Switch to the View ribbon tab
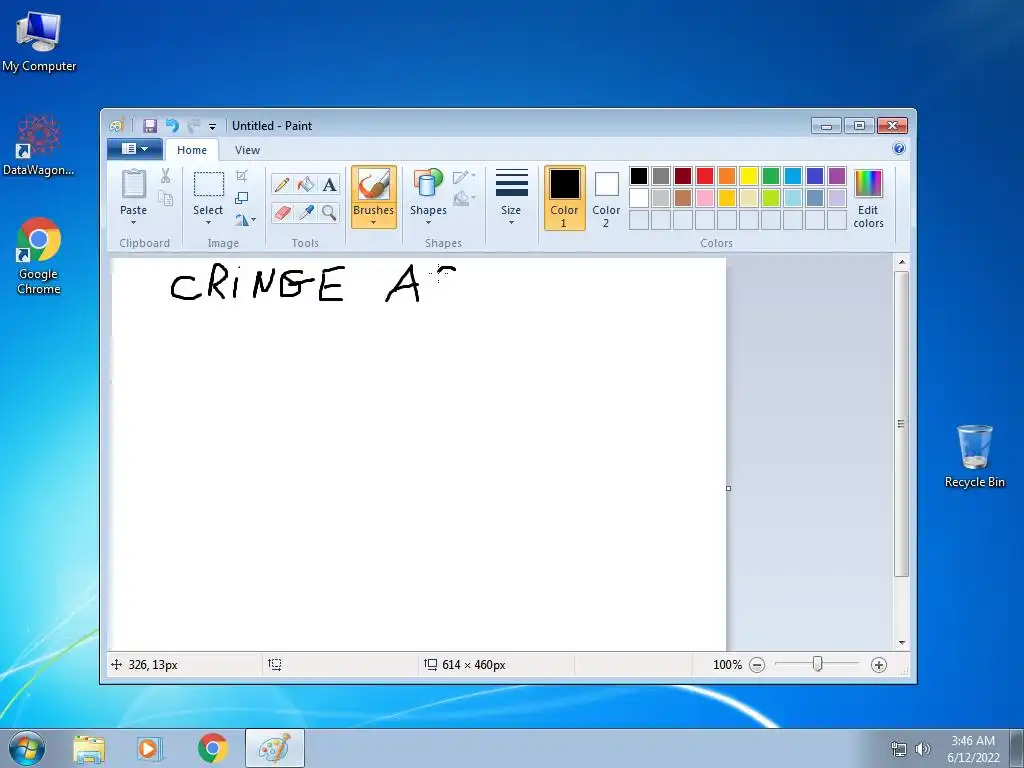Image resolution: width=1024 pixels, height=768 pixels. click(x=248, y=150)
